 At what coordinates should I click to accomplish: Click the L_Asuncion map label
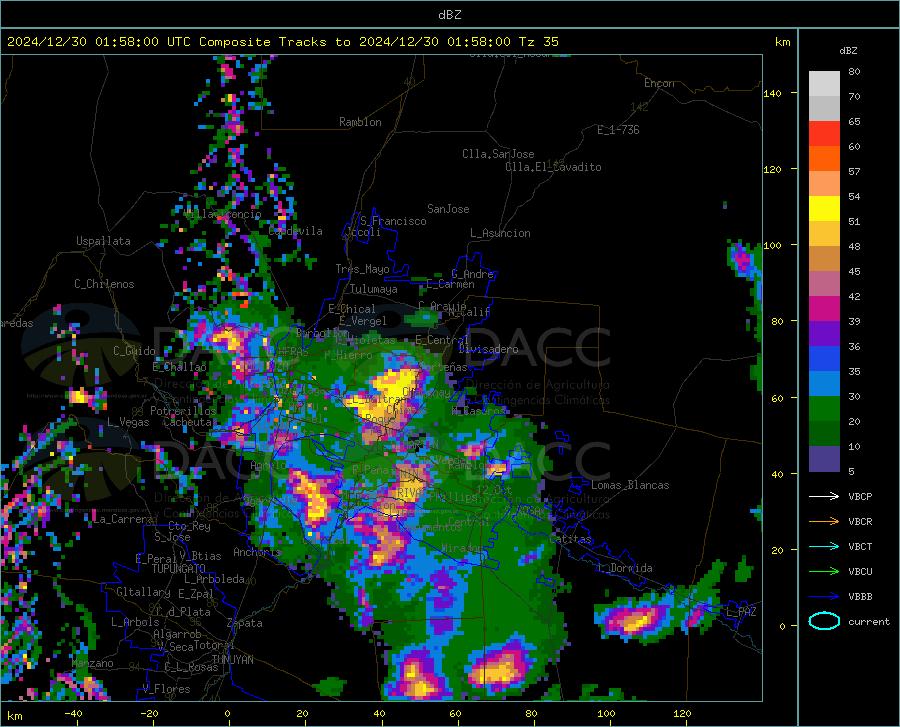500,233
